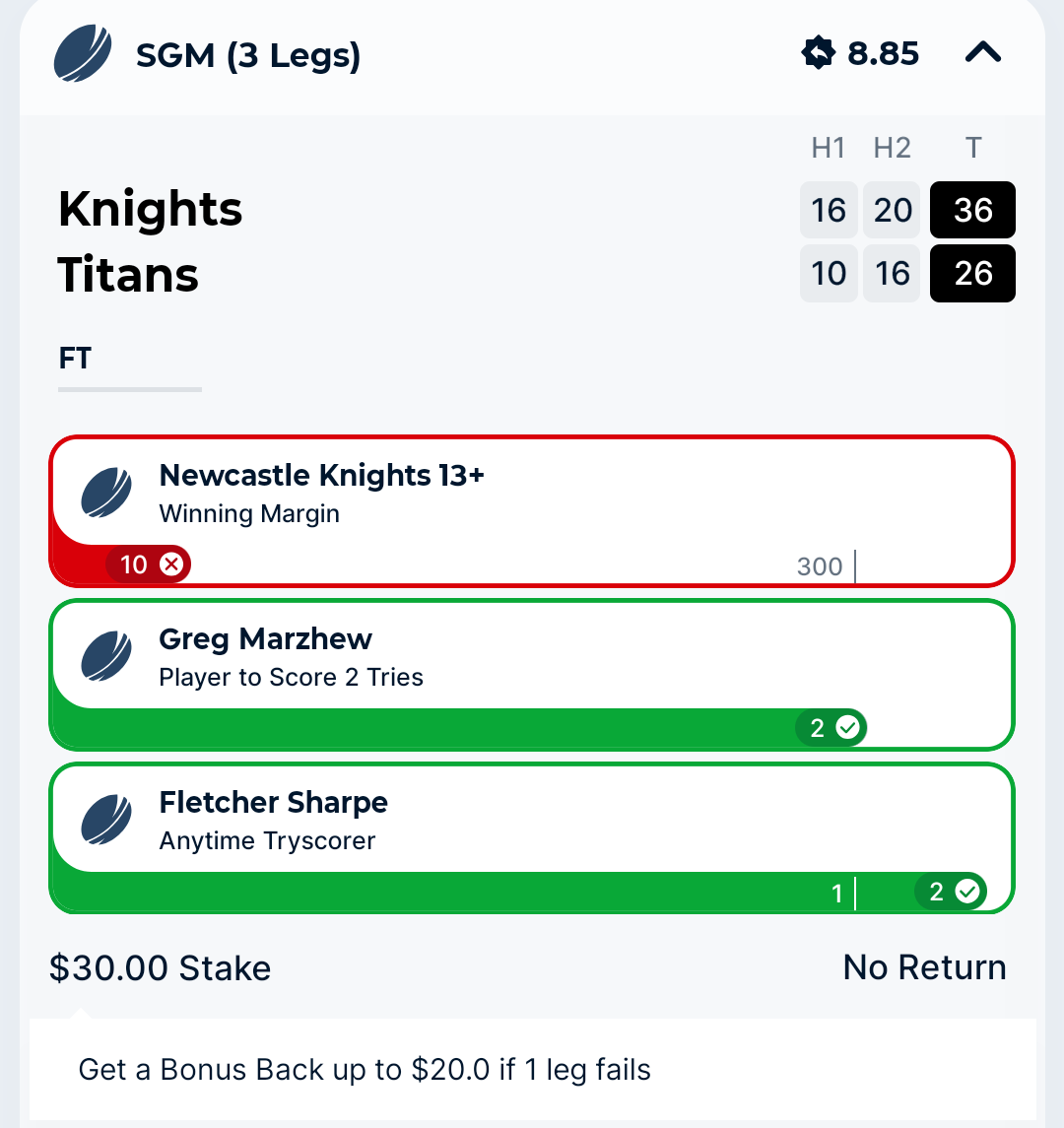Open Fletcher Sharpe Anytime Tryscorer leg

coord(532,838)
